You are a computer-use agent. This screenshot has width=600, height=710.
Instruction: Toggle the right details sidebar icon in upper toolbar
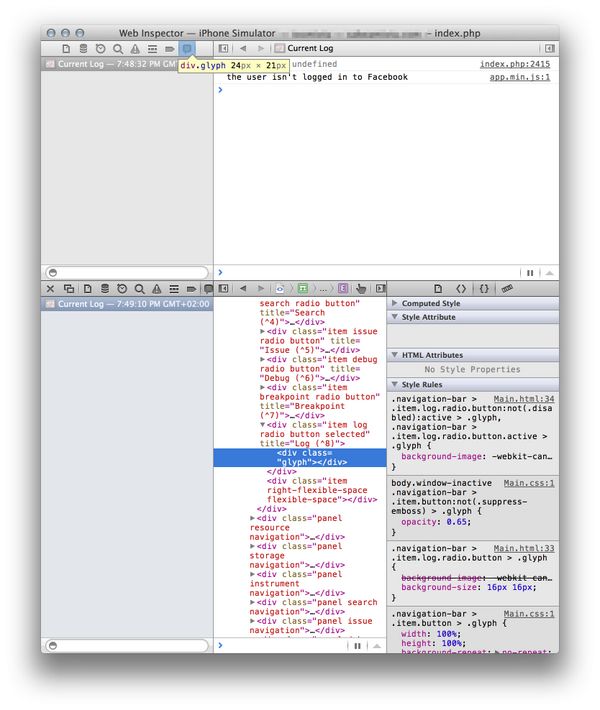point(549,48)
